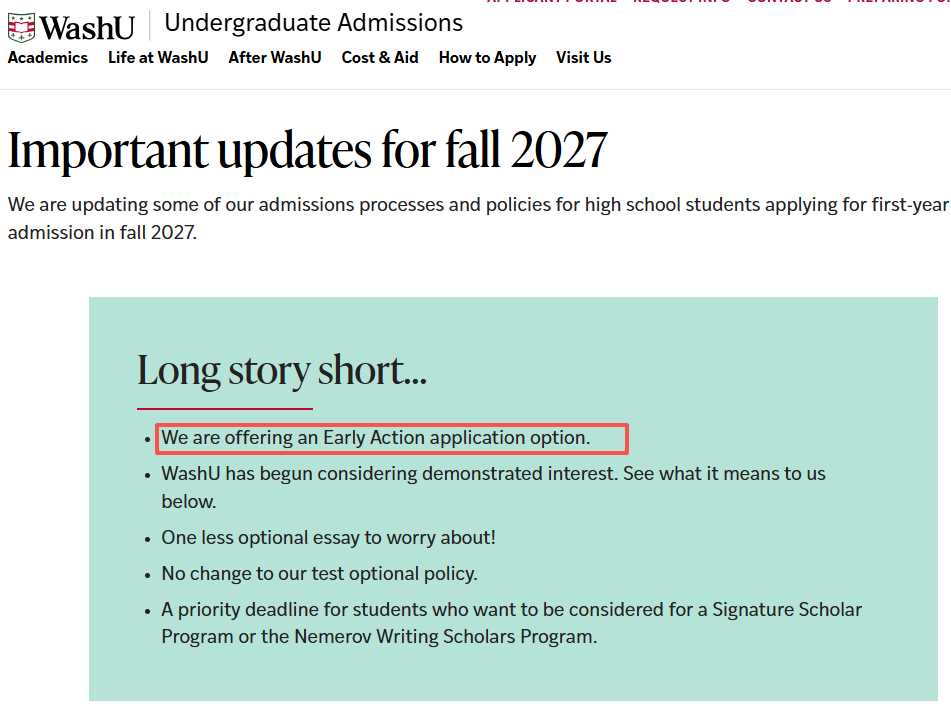The width and height of the screenshot is (951, 715).
Task: Select the Visit Us menu item
Action: [583, 58]
